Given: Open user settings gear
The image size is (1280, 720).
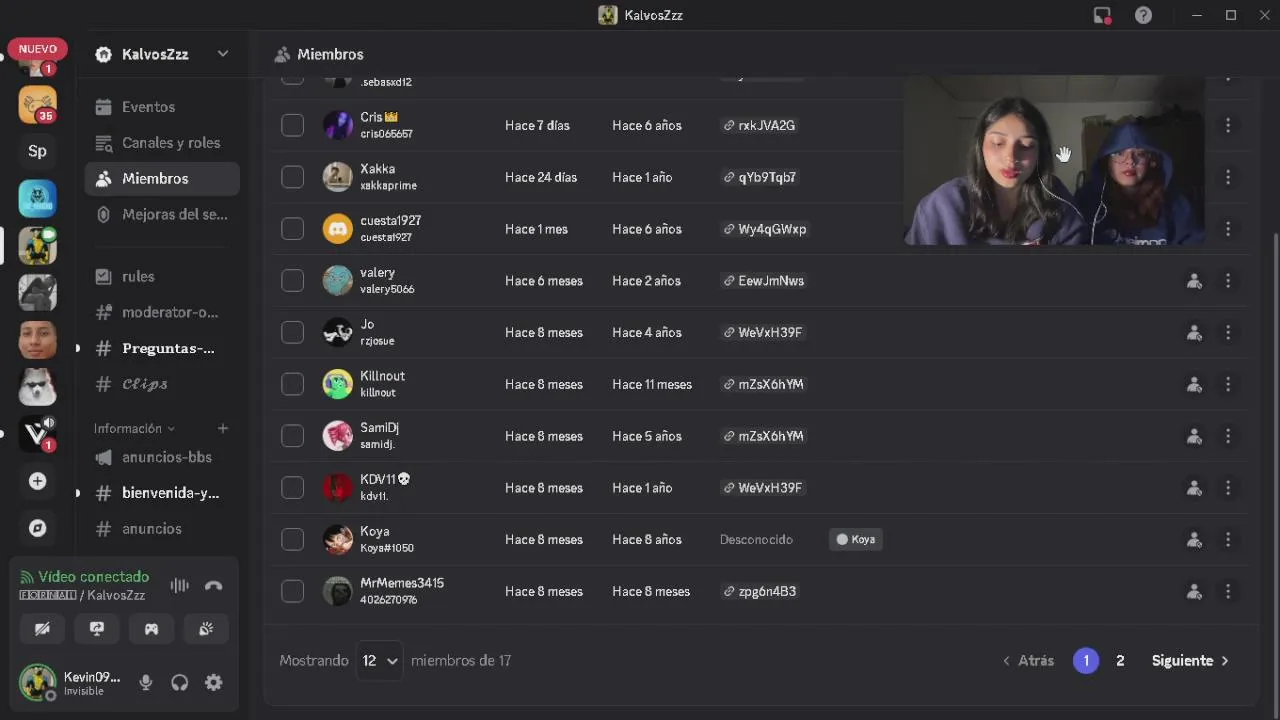Looking at the screenshot, I should click(x=213, y=683).
